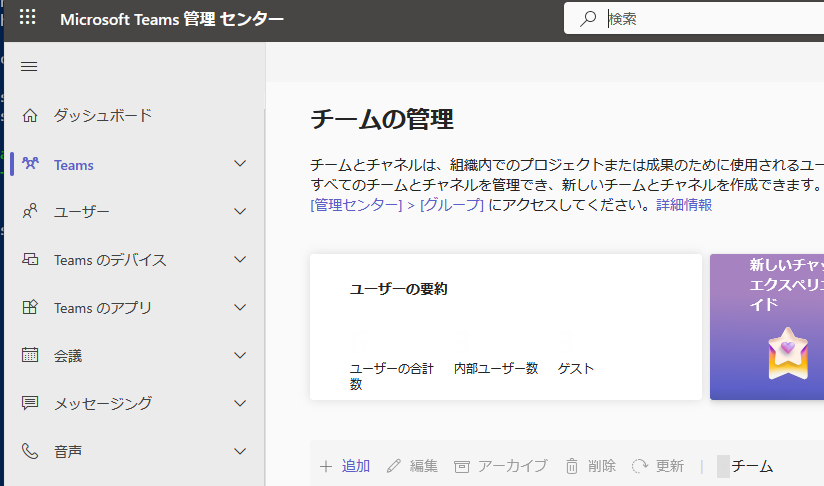
Task: Expand the 会議 section chevron
Action: click(x=240, y=355)
